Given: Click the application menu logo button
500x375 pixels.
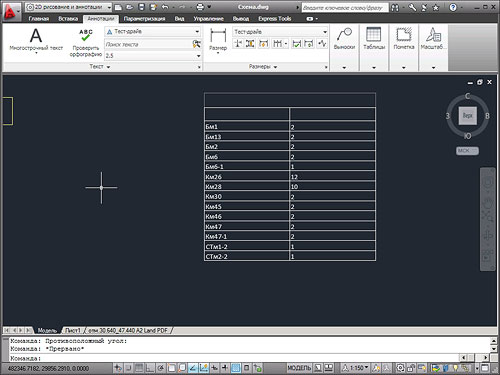Looking at the screenshot, I should click(x=10, y=12).
